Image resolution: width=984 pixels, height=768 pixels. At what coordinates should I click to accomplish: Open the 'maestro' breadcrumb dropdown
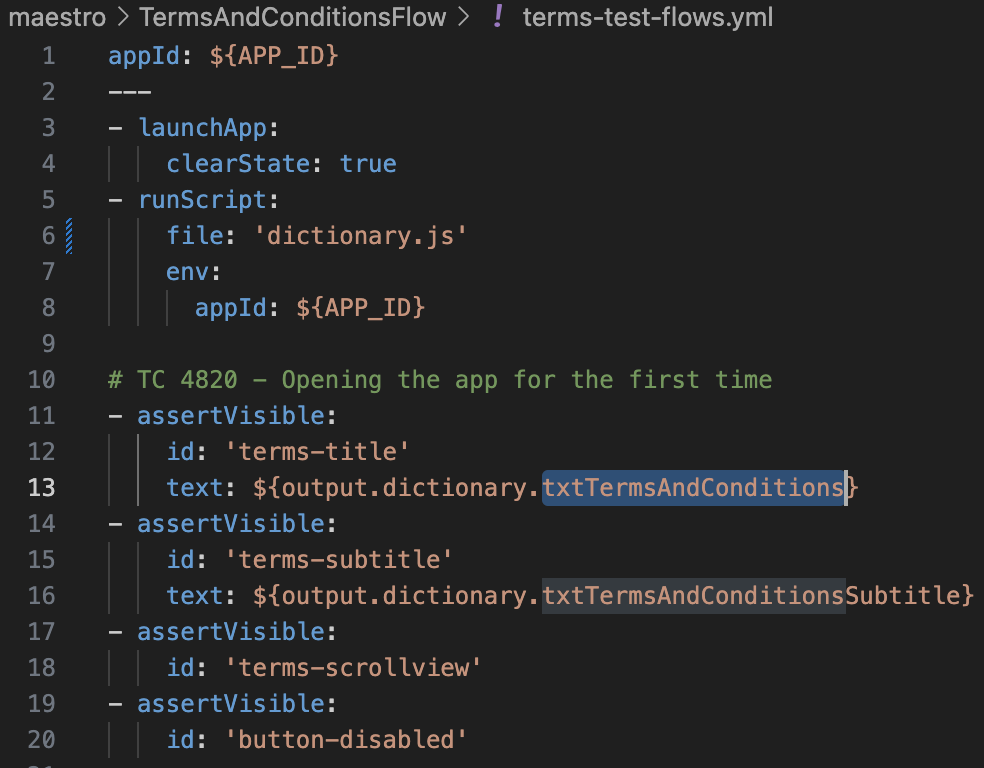(x=57, y=17)
